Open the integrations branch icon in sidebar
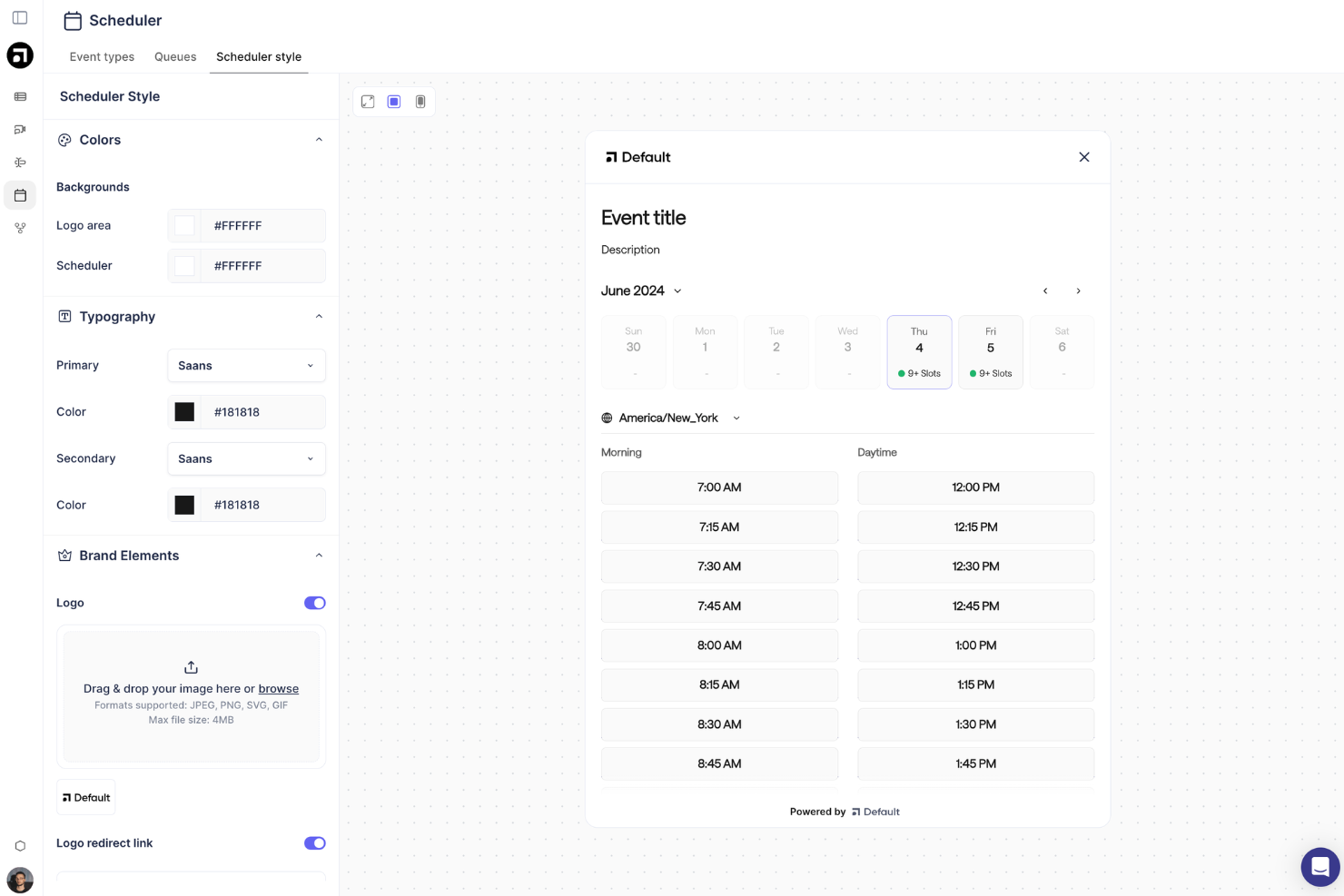Viewport: 1344px width, 896px height. 20,228
